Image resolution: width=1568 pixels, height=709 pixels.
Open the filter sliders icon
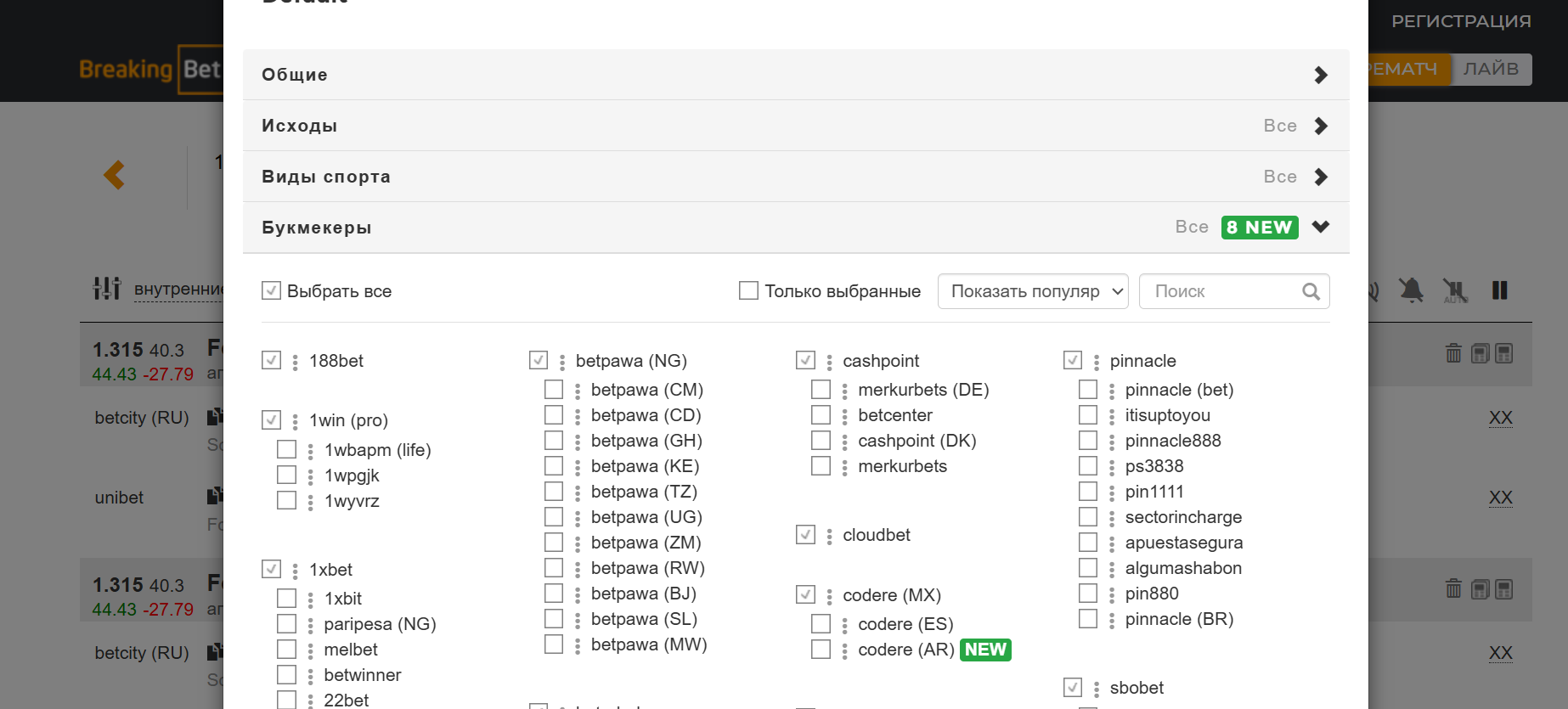point(107,289)
